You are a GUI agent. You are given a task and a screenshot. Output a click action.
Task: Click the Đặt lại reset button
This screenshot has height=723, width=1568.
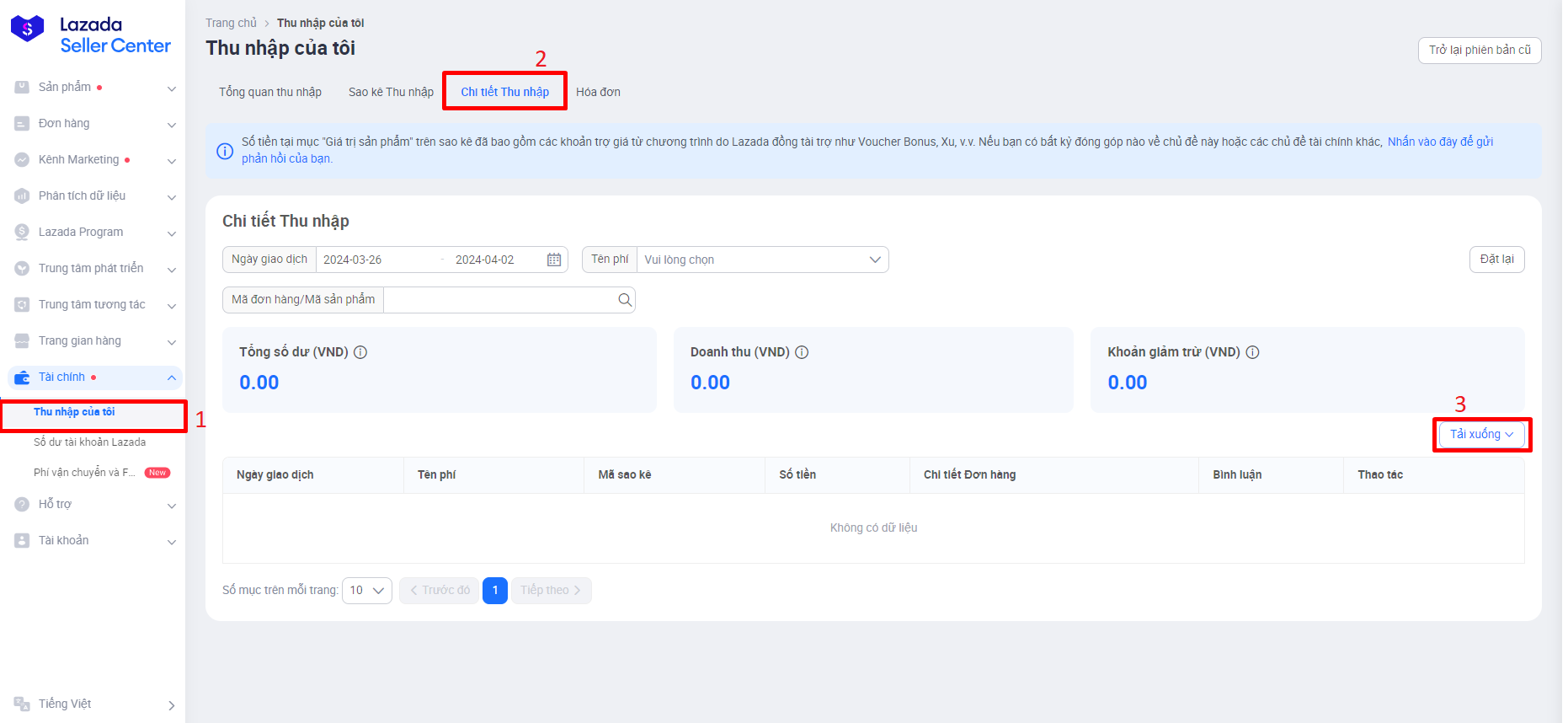pyautogui.click(x=1496, y=260)
